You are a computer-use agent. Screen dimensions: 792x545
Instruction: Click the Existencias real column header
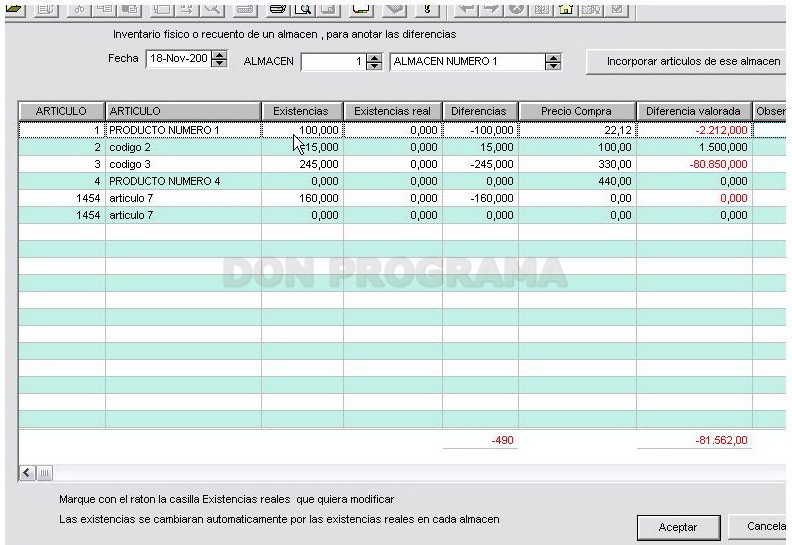[392, 111]
